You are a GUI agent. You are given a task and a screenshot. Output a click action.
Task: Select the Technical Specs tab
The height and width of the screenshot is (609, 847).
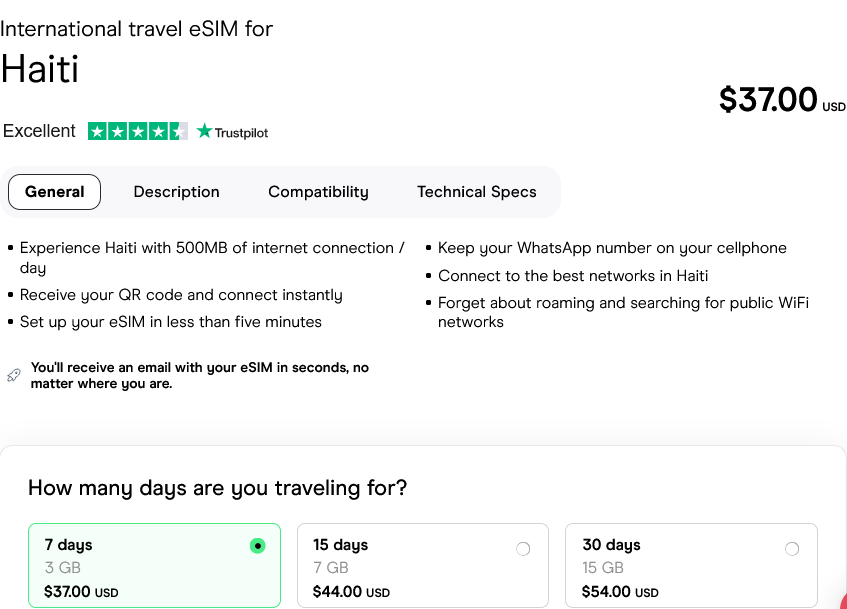476,192
